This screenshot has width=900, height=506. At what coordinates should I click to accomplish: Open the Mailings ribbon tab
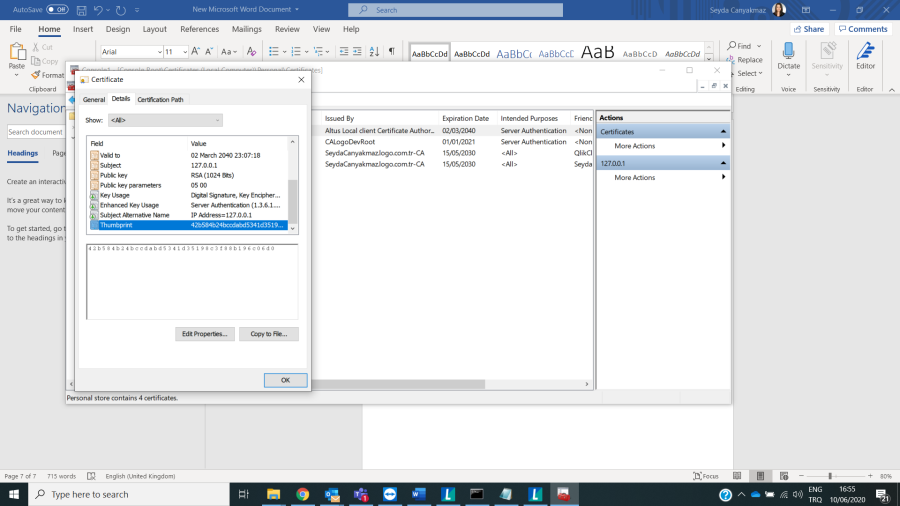(247, 29)
